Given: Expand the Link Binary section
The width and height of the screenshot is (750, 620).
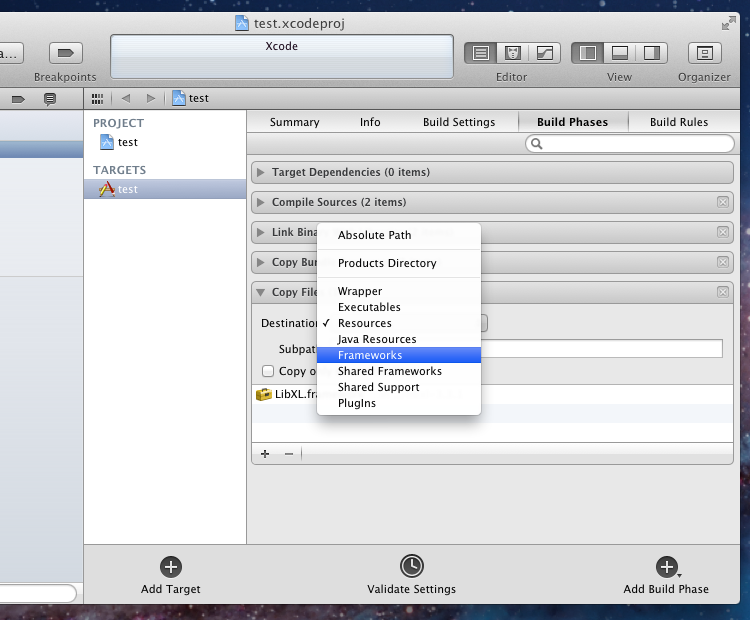Looking at the screenshot, I should (261, 232).
